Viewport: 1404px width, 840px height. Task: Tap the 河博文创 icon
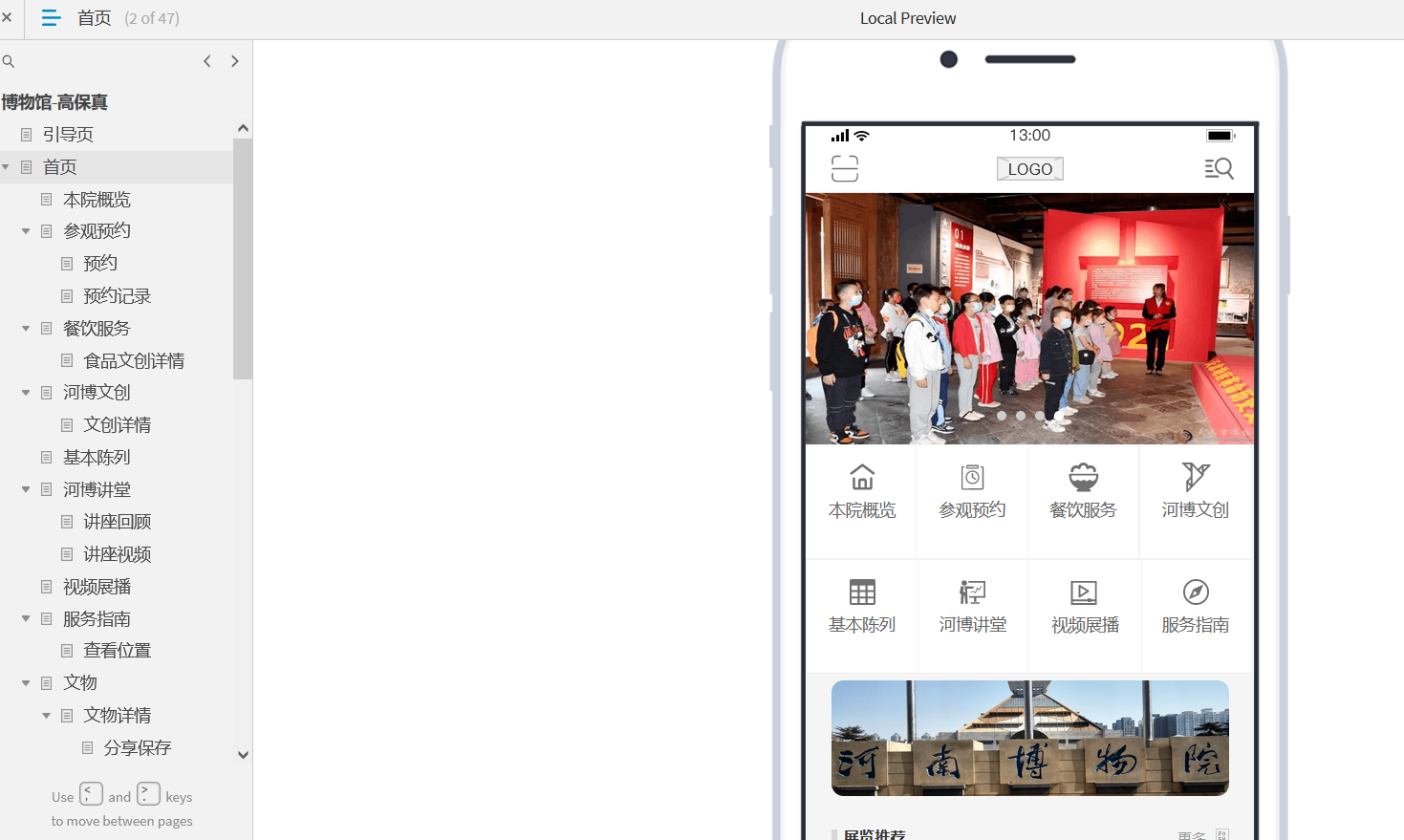(1195, 476)
